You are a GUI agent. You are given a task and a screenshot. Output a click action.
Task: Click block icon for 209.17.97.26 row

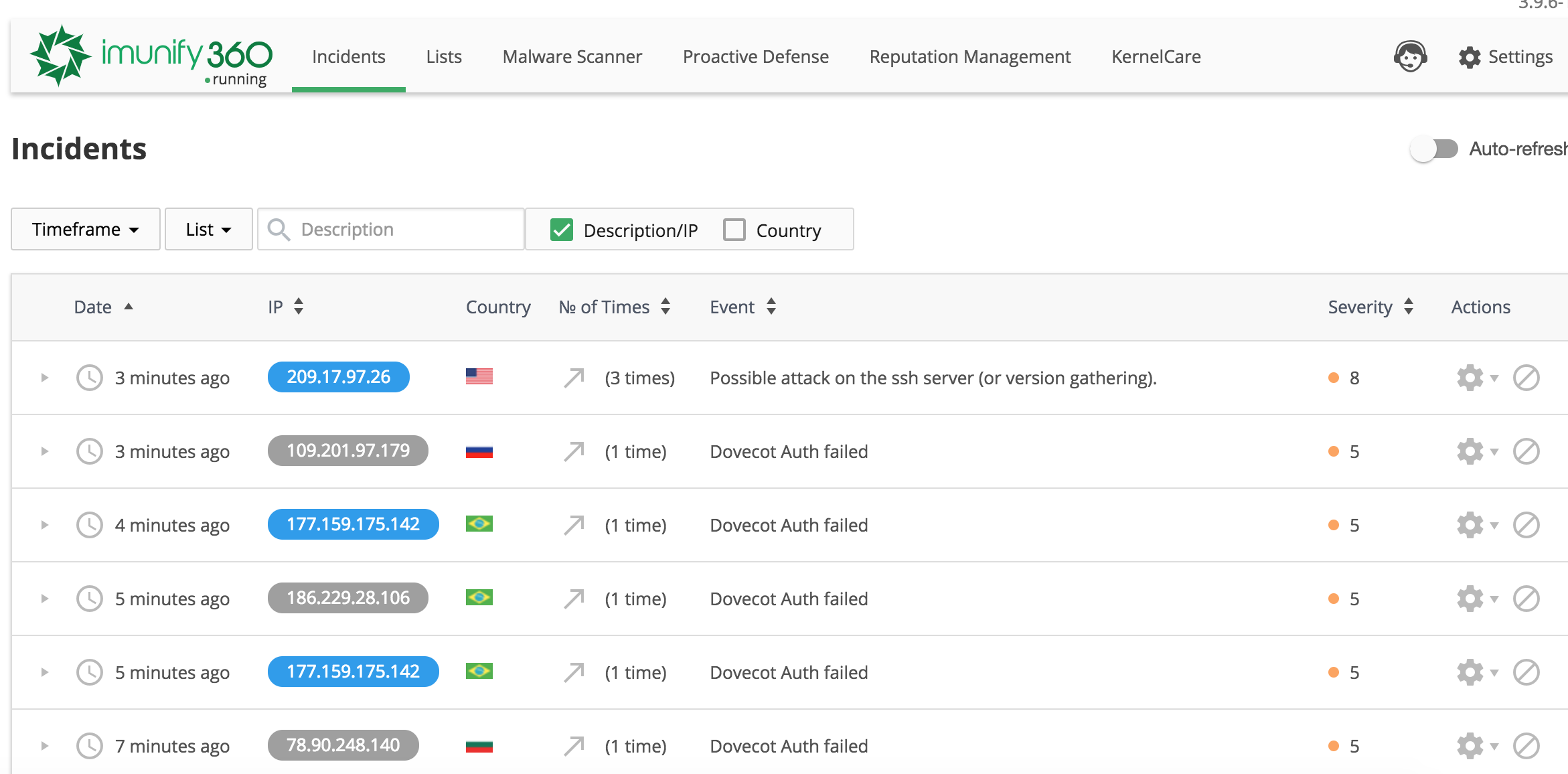click(x=1526, y=378)
